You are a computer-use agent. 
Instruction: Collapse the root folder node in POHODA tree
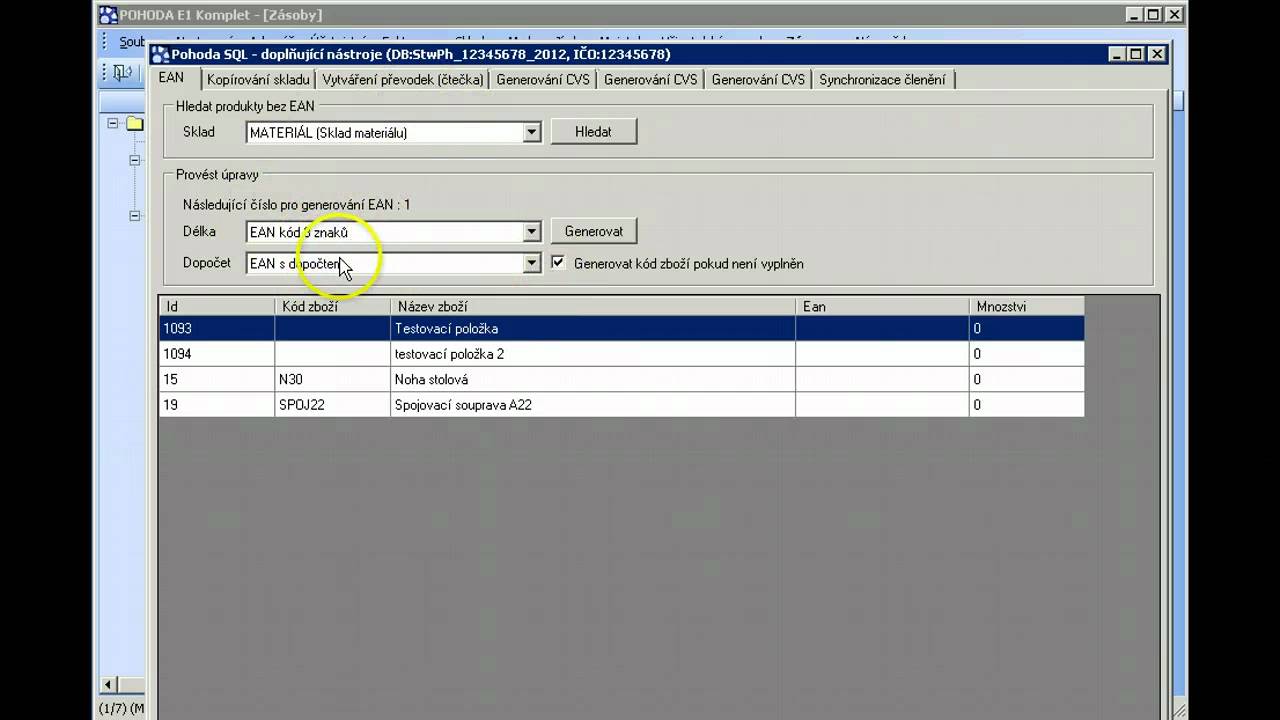coord(113,123)
